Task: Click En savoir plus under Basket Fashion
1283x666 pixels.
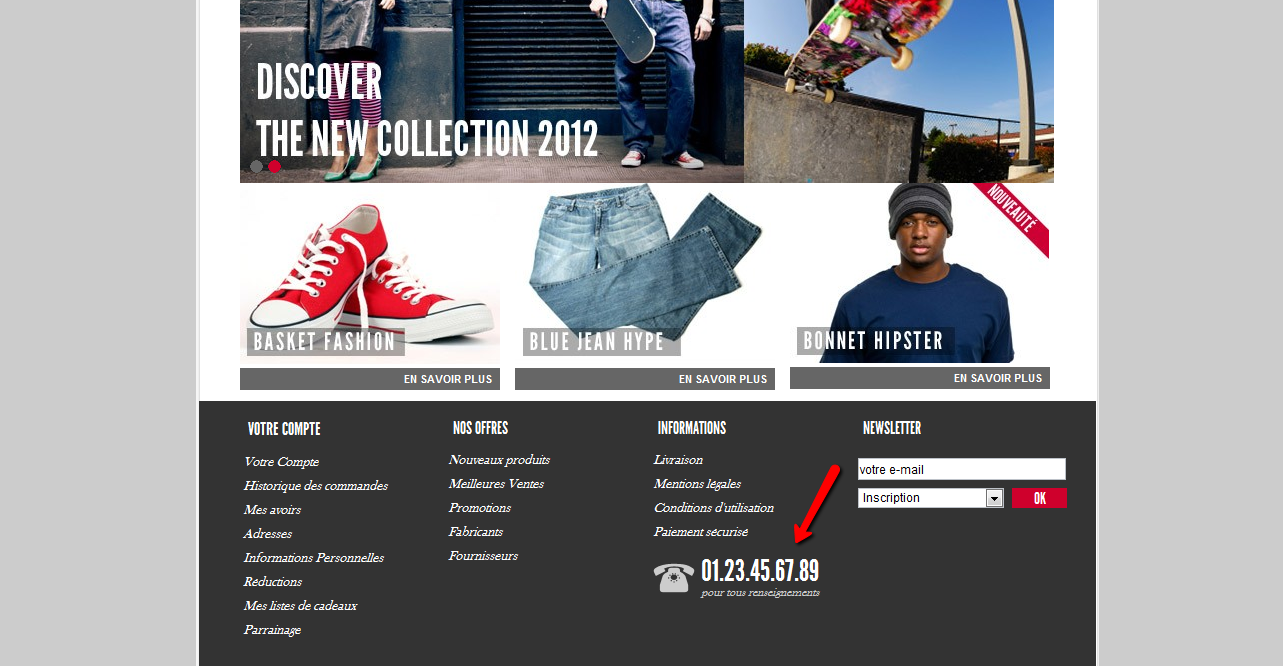Action: coord(370,379)
